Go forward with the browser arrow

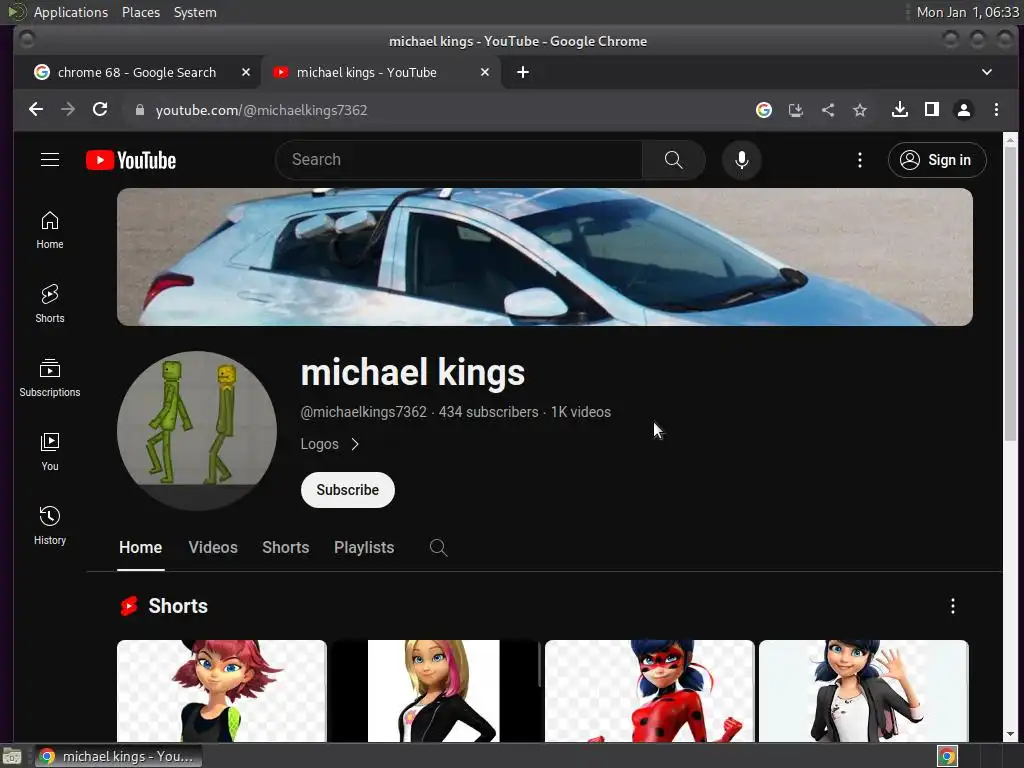(68, 110)
